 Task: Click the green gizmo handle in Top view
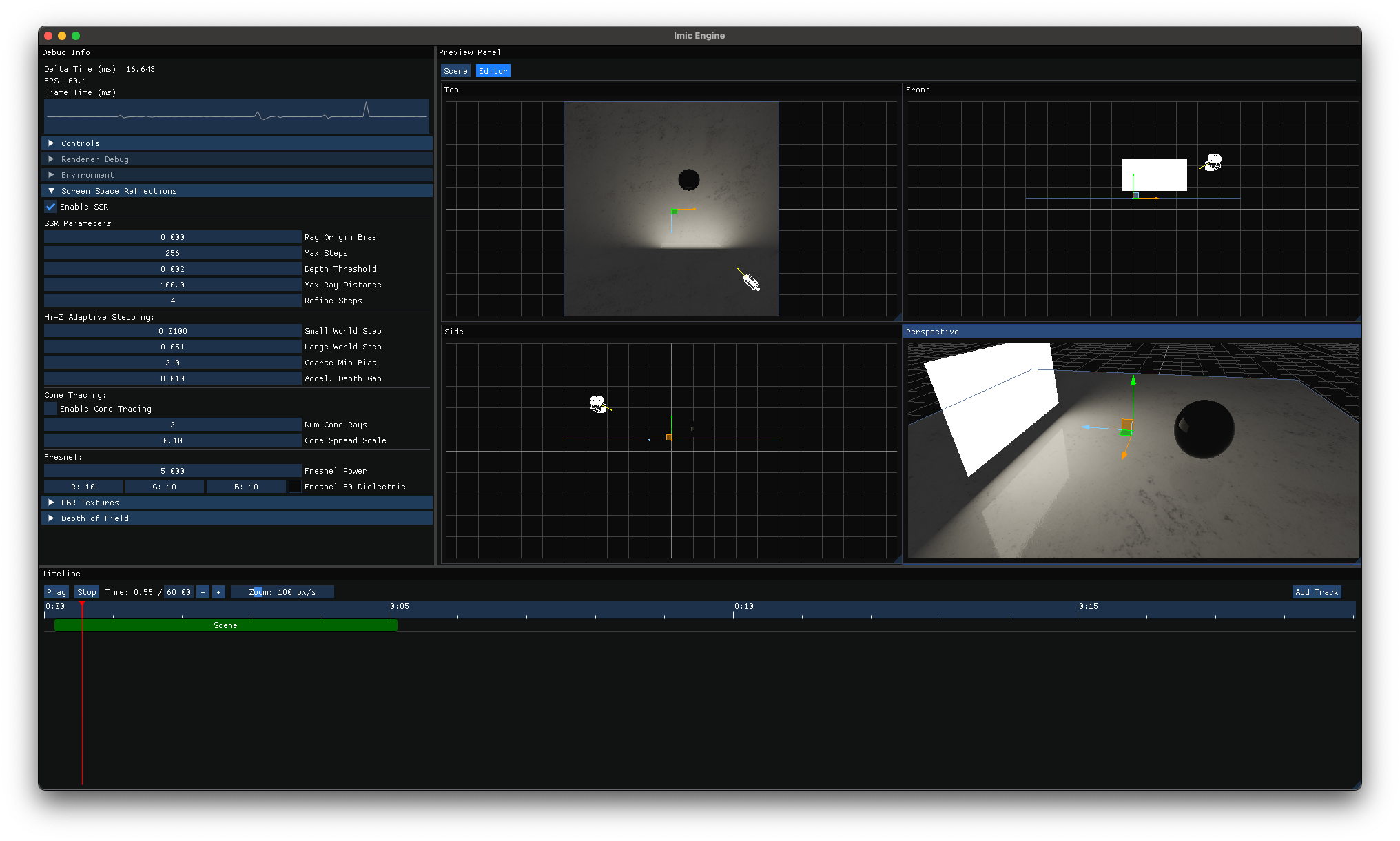(674, 212)
